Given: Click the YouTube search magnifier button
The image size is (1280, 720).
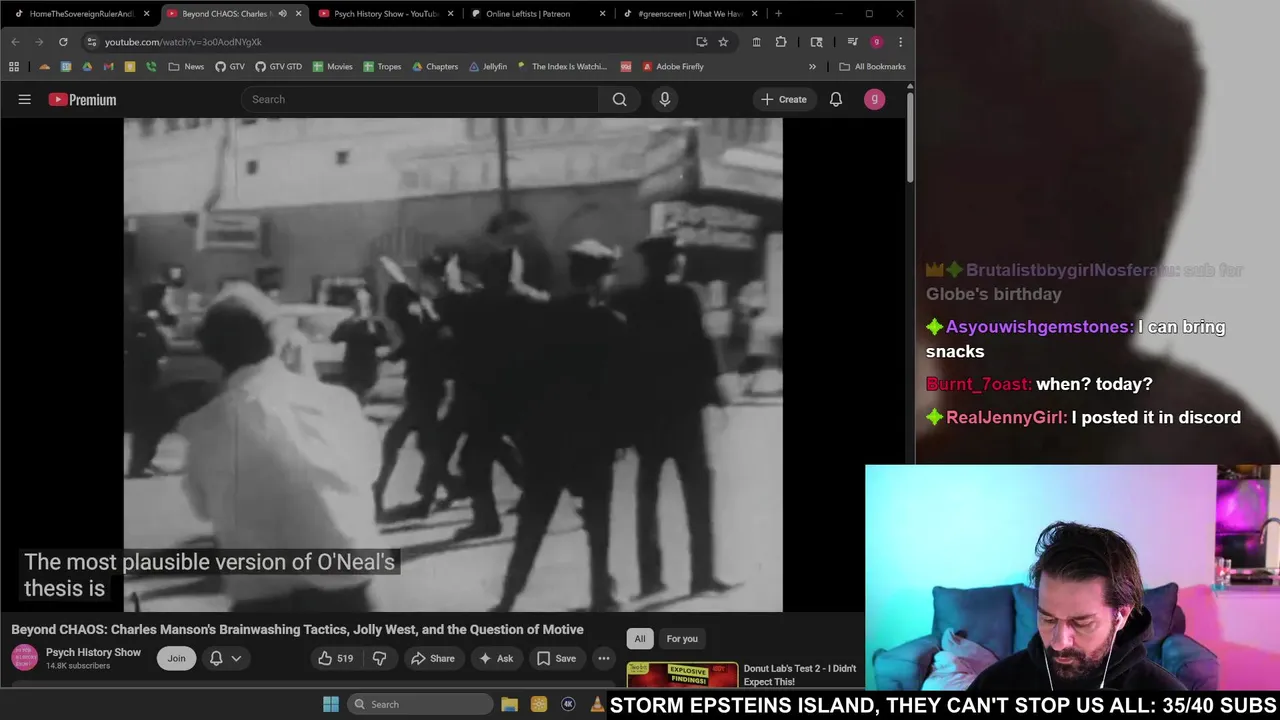Looking at the screenshot, I should click(x=619, y=99).
